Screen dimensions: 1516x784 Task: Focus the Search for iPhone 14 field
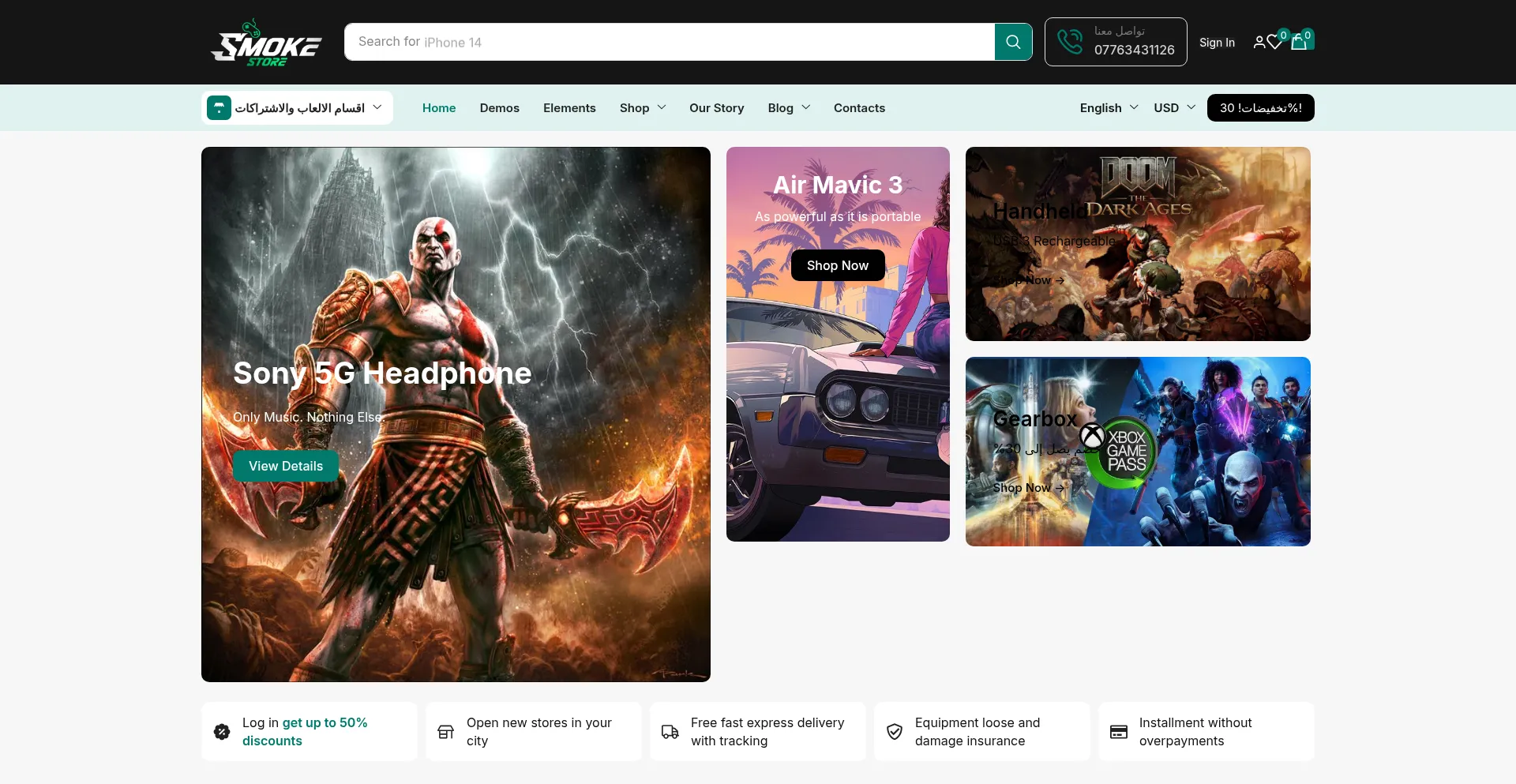(x=670, y=42)
